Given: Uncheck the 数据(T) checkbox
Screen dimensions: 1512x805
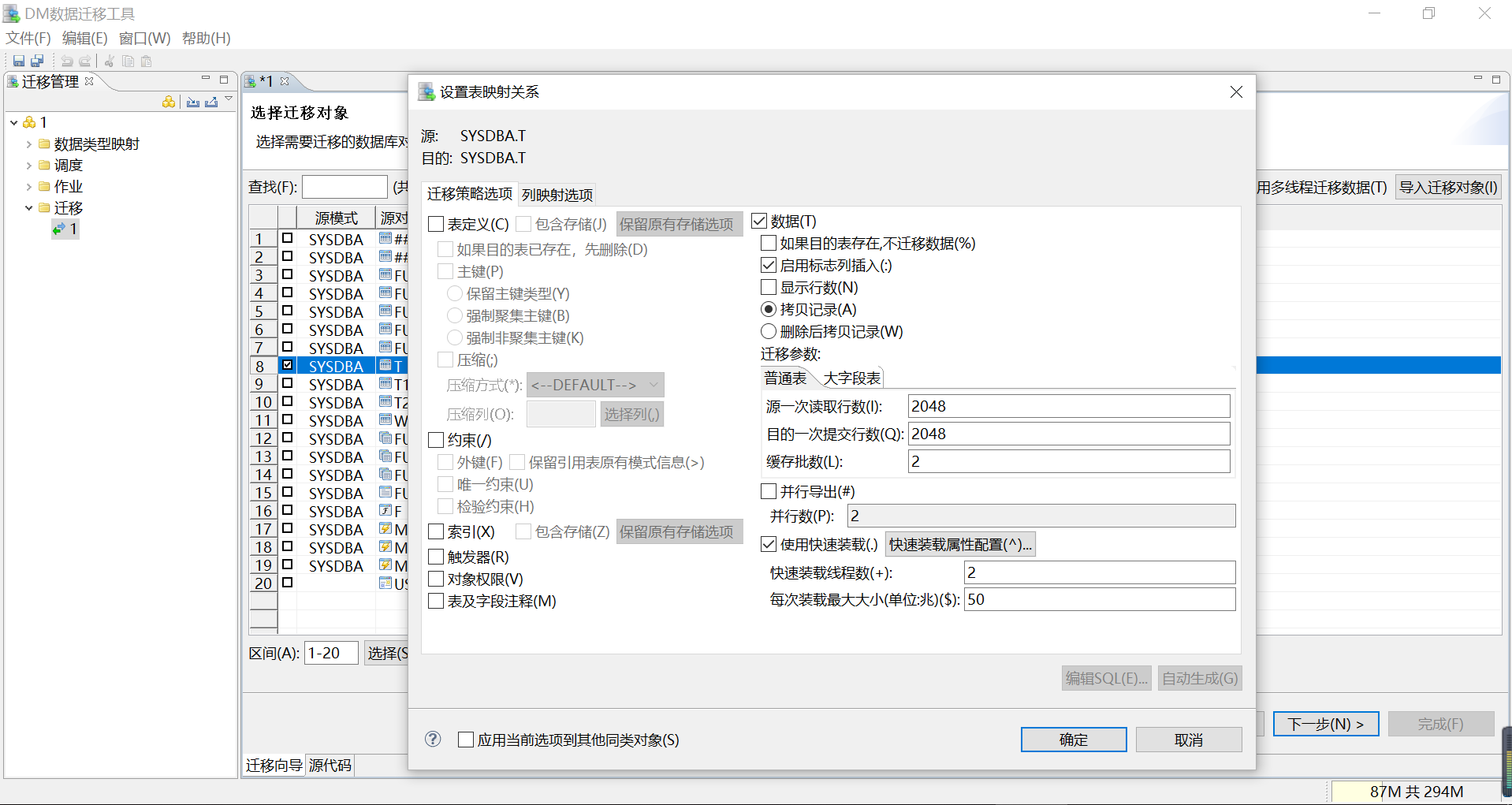Looking at the screenshot, I should pyautogui.click(x=759, y=221).
